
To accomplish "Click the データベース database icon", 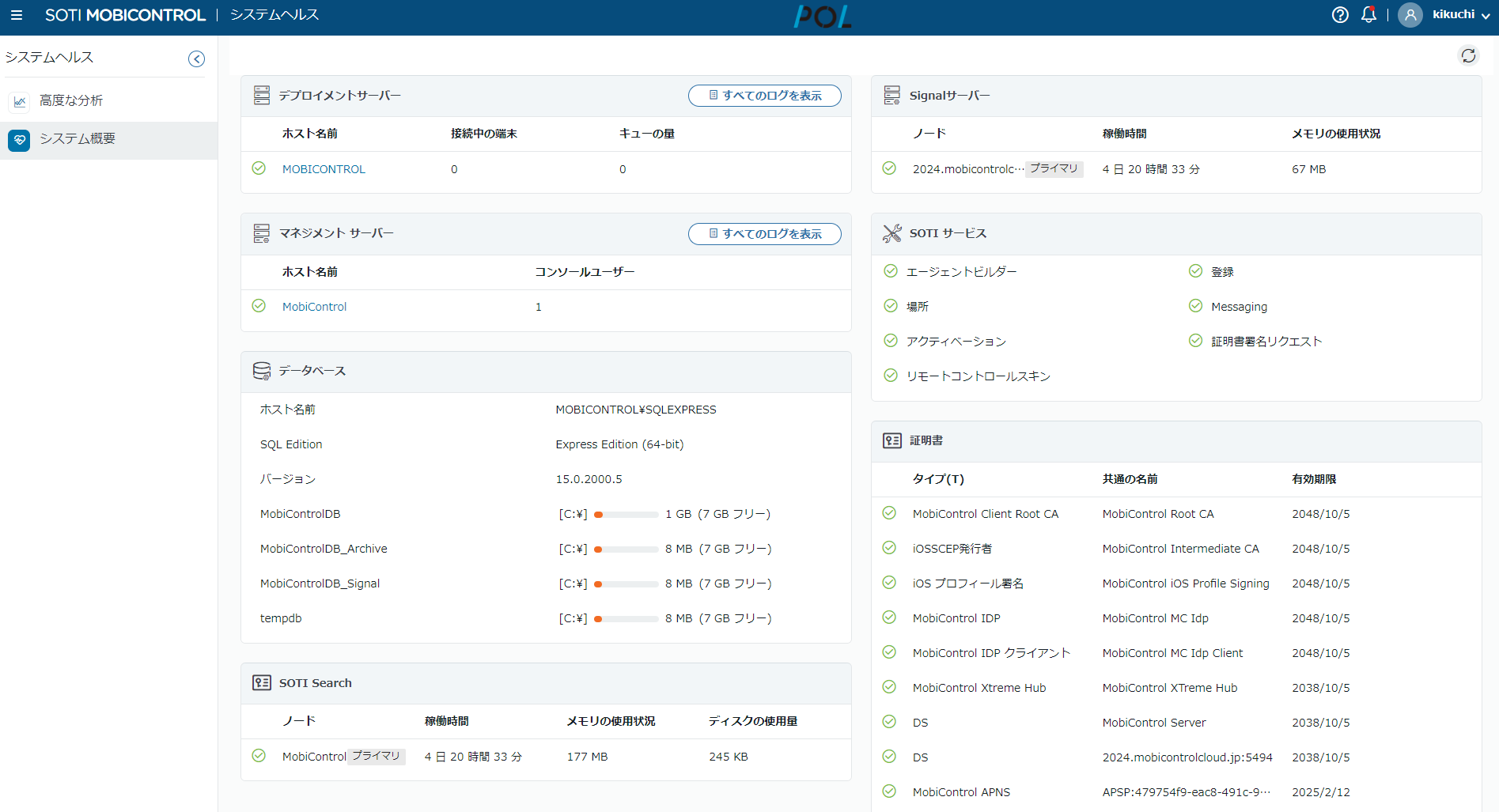I will coord(262,371).
